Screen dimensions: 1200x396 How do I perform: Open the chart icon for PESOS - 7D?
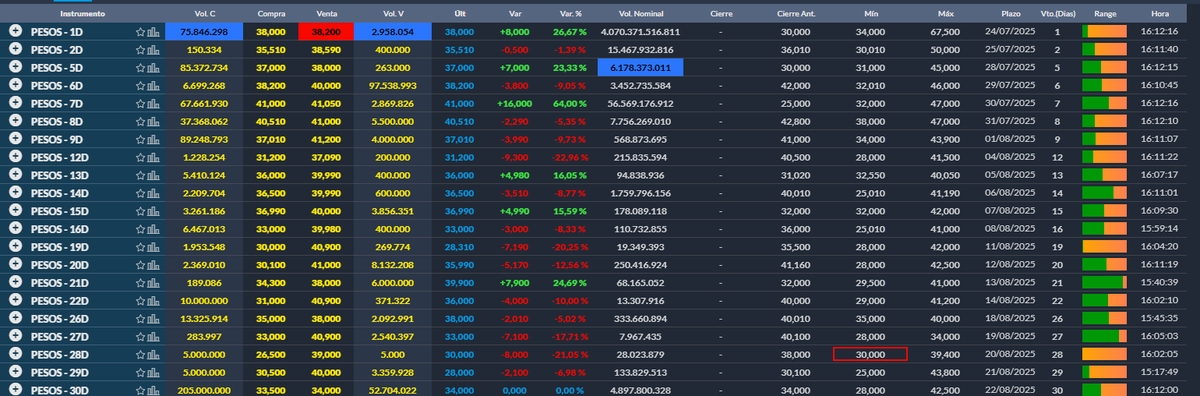[x=154, y=103]
